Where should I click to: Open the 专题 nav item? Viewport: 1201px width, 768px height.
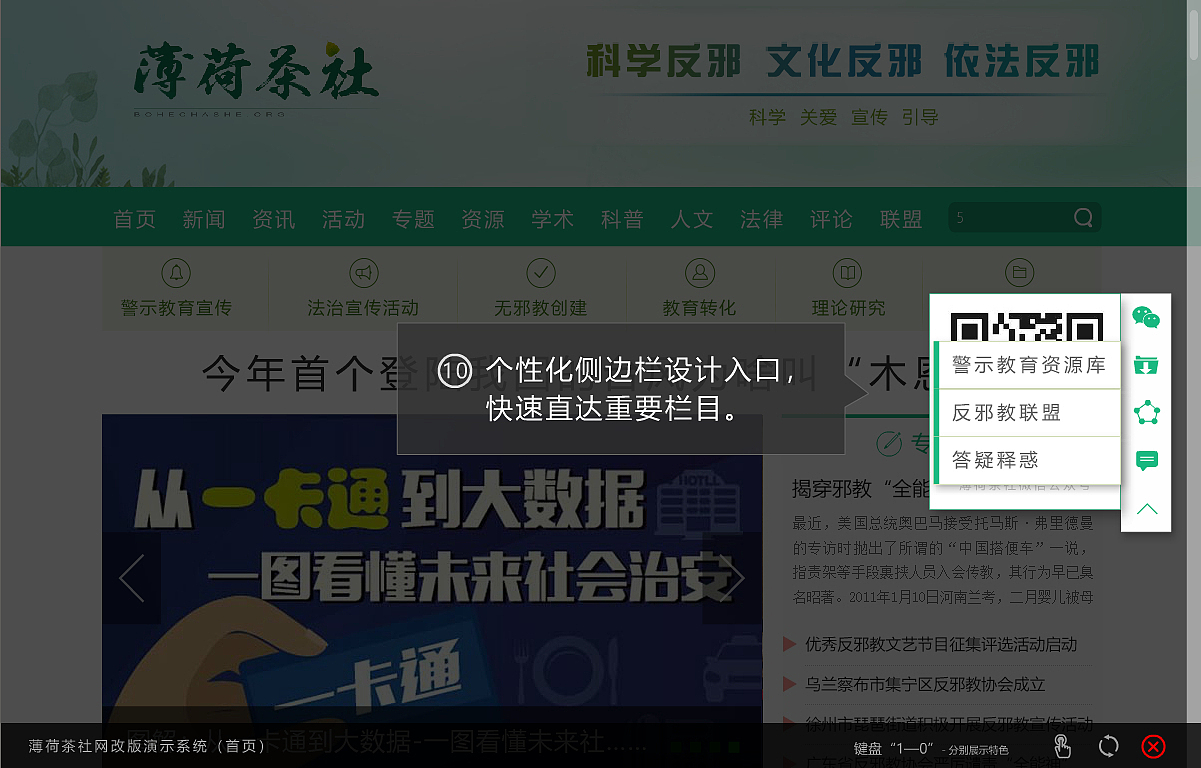tap(413, 219)
